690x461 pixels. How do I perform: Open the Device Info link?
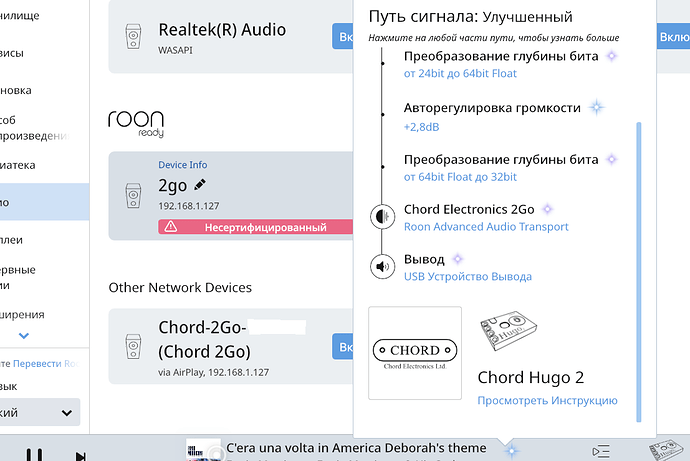pyautogui.click(x=183, y=165)
